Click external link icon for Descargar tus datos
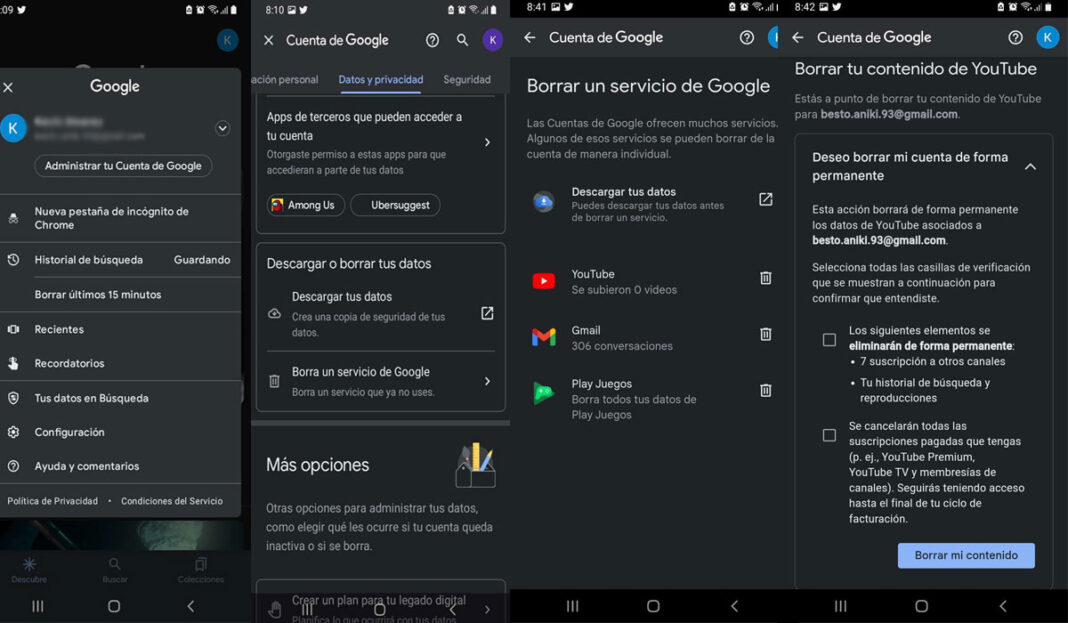The width and height of the screenshot is (1068, 623). tap(487, 313)
